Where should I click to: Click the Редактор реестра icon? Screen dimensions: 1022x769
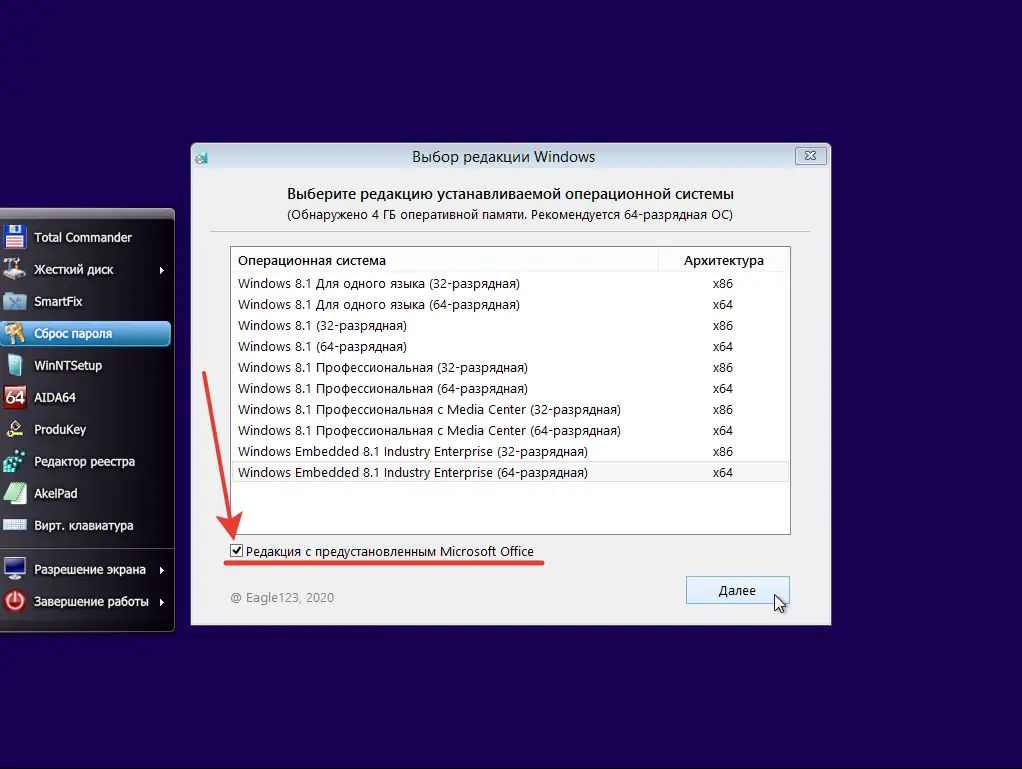(x=14, y=461)
